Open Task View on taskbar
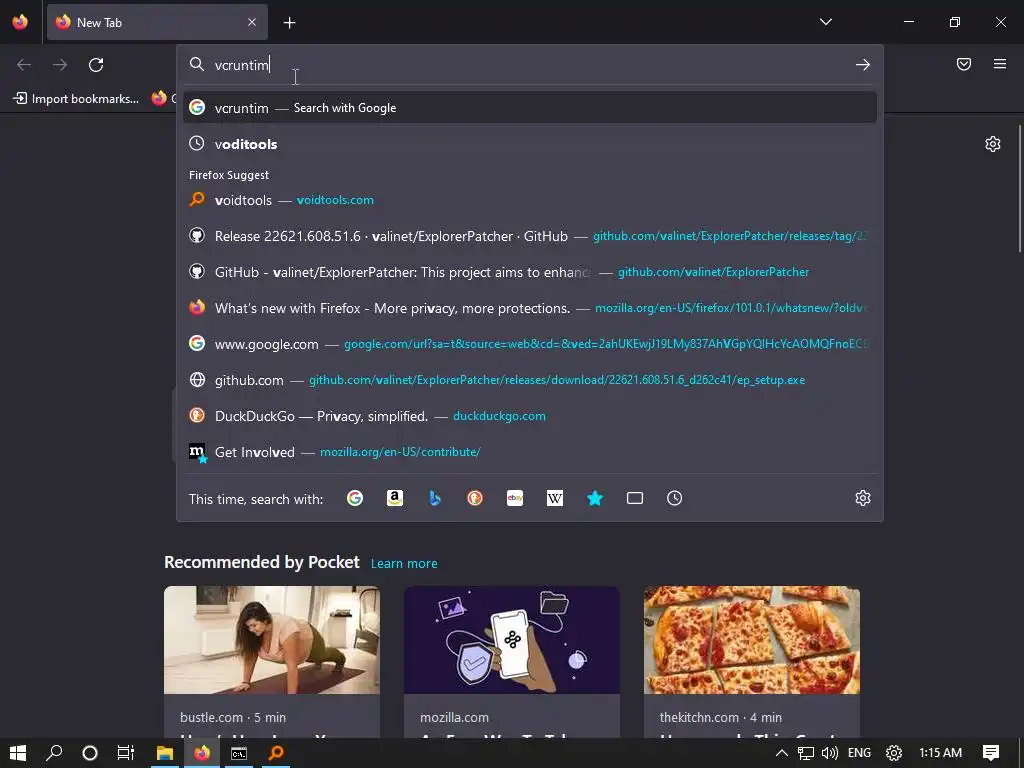Screen dimensions: 1024x768 pyautogui.click(x=125, y=753)
